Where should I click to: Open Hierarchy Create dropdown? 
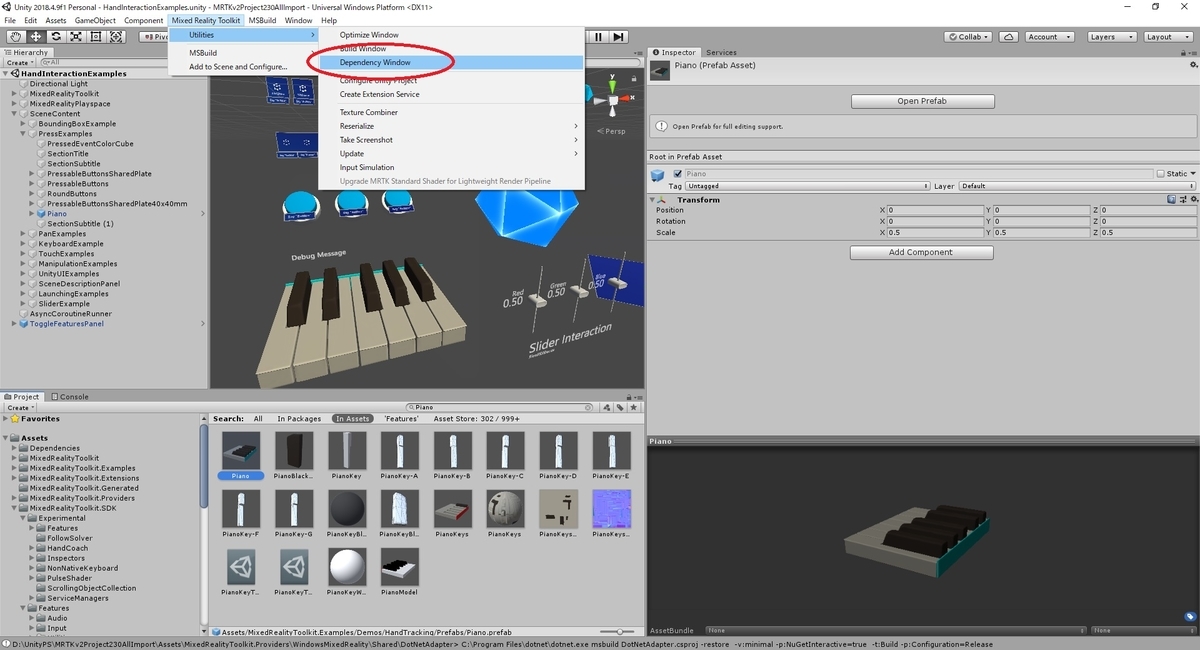coord(19,62)
